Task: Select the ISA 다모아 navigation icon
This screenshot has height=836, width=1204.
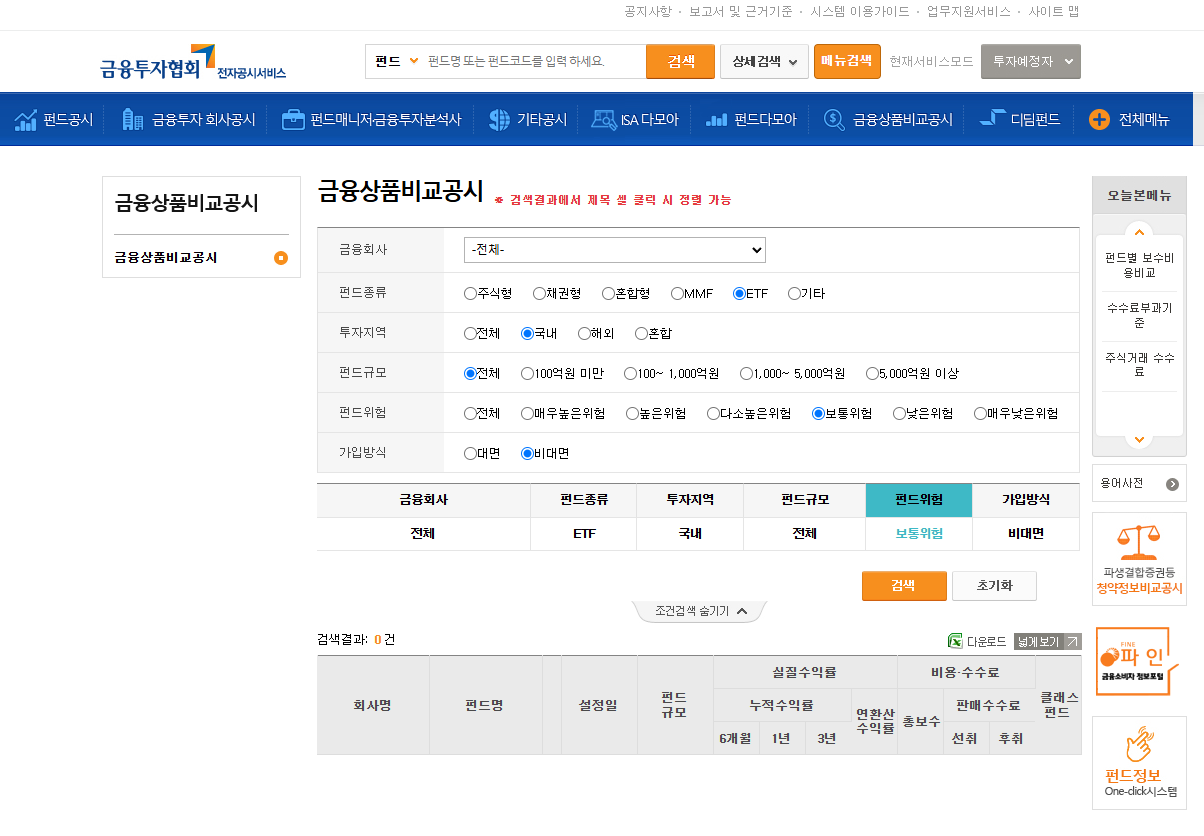Action: [603, 119]
